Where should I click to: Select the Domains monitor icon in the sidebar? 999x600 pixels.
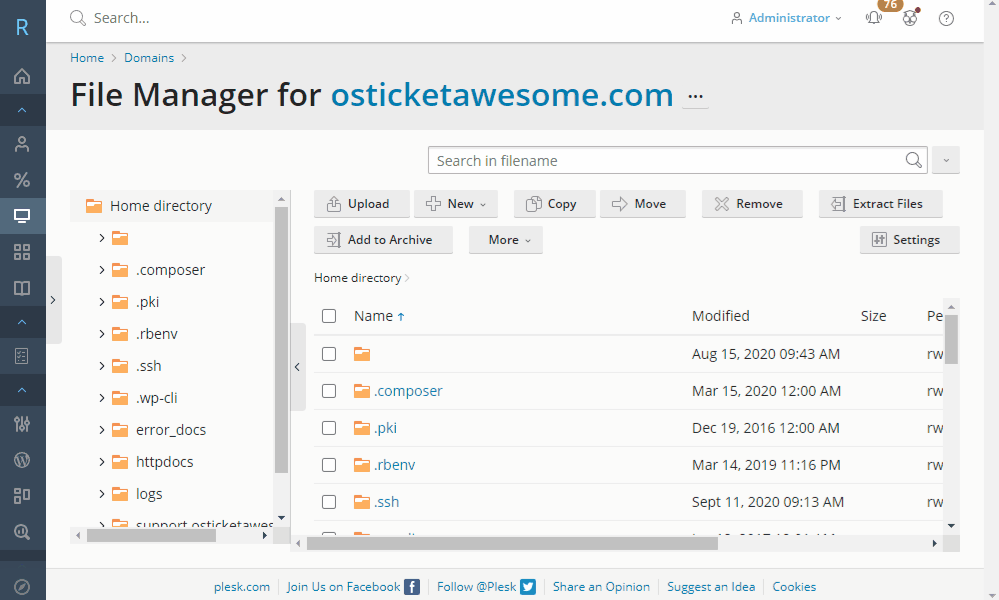pos(22,216)
